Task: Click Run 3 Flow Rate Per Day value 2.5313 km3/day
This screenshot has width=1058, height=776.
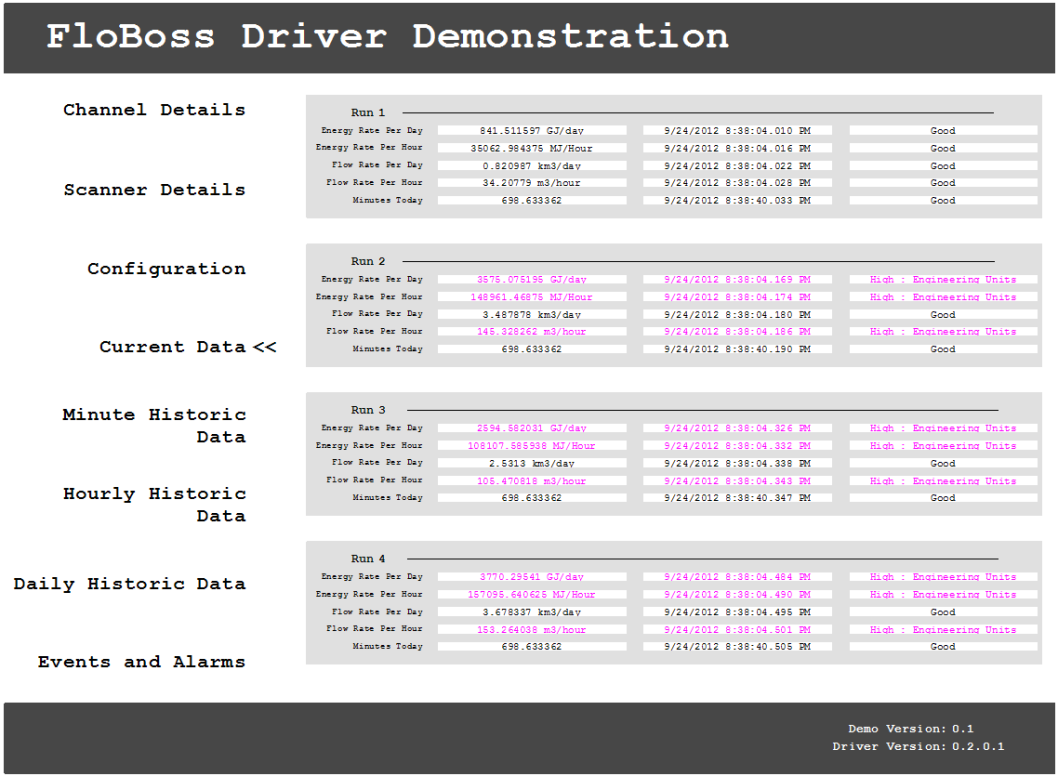Action: pos(532,464)
